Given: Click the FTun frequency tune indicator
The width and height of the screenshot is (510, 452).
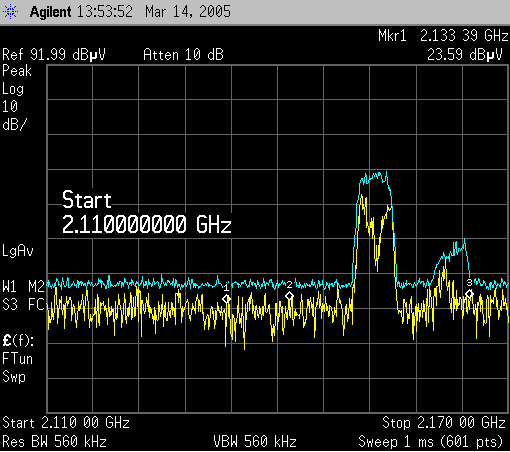Looking at the screenshot, I should click(x=17, y=359).
